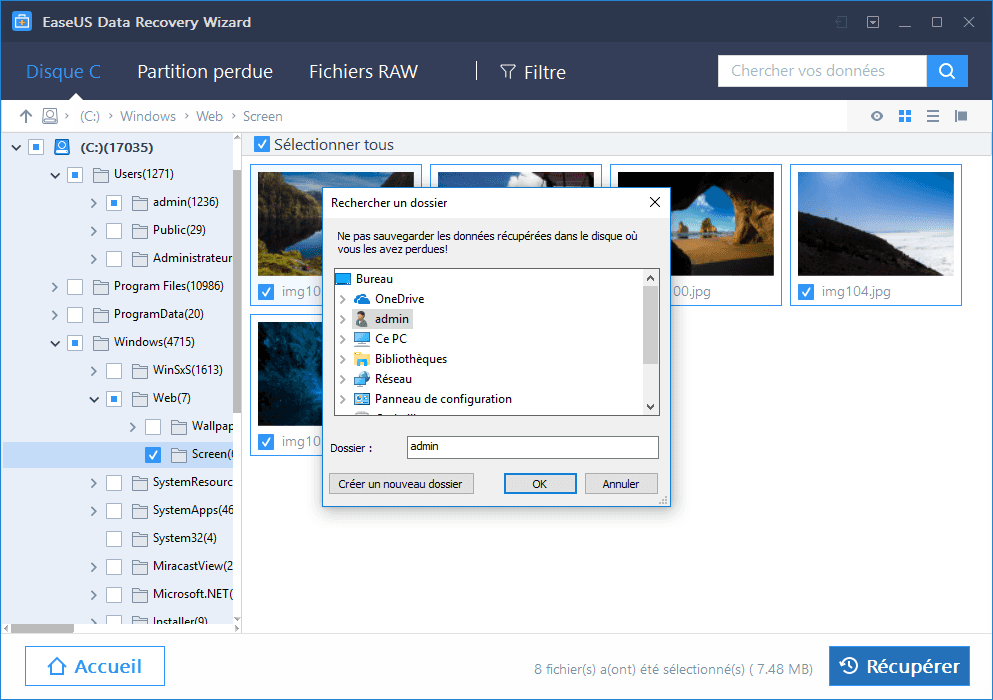Switch to details pane view
Image resolution: width=993 pixels, height=700 pixels.
(961, 116)
